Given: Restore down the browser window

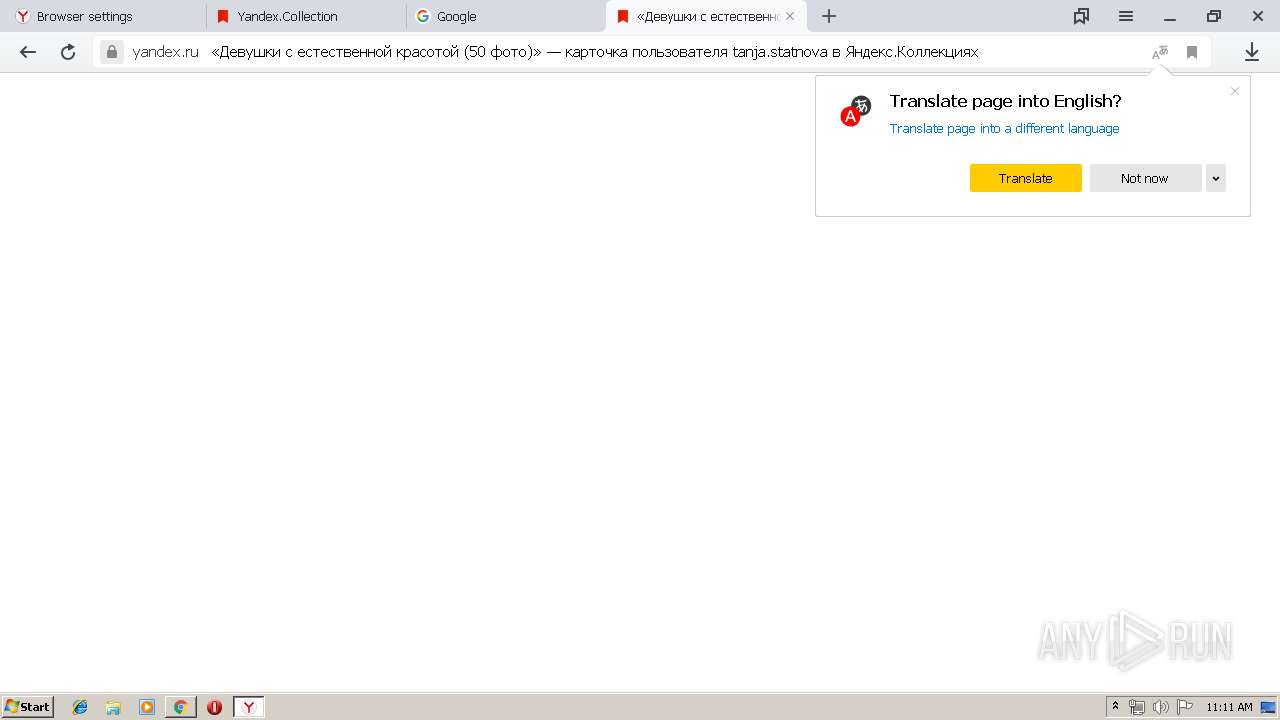Looking at the screenshot, I should click(x=1214, y=16).
